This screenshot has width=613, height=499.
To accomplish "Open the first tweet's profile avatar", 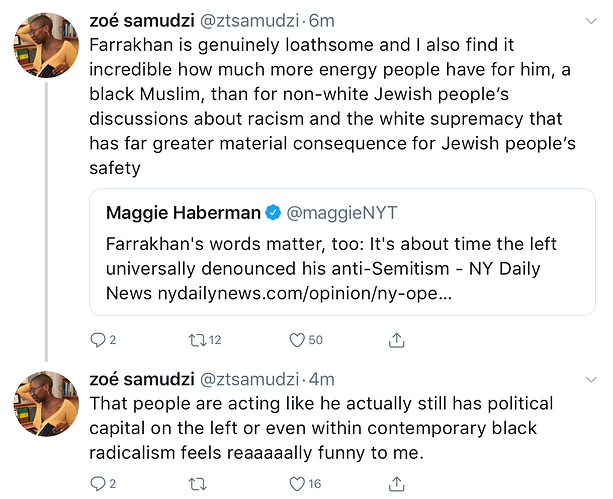I will click(46, 45).
